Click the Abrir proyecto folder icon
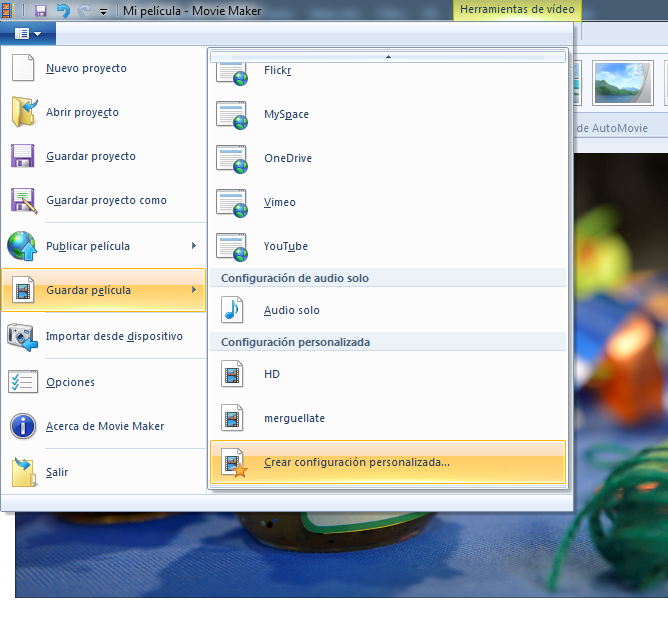This screenshot has width=668, height=625. (23, 112)
